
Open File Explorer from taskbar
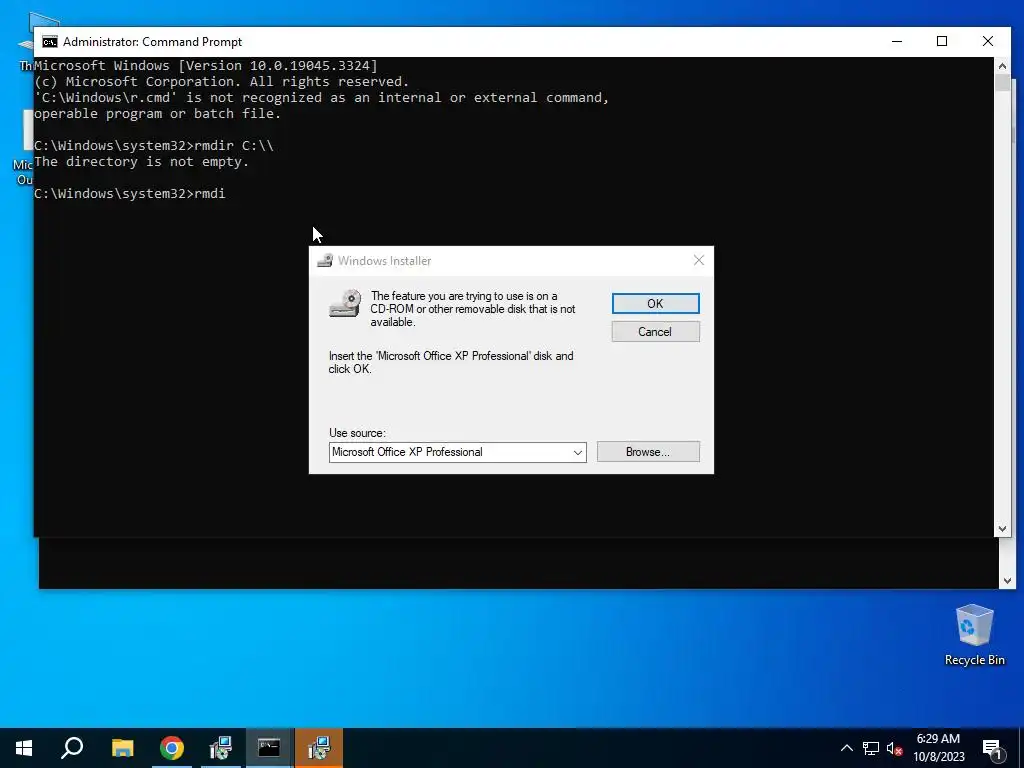(x=122, y=748)
